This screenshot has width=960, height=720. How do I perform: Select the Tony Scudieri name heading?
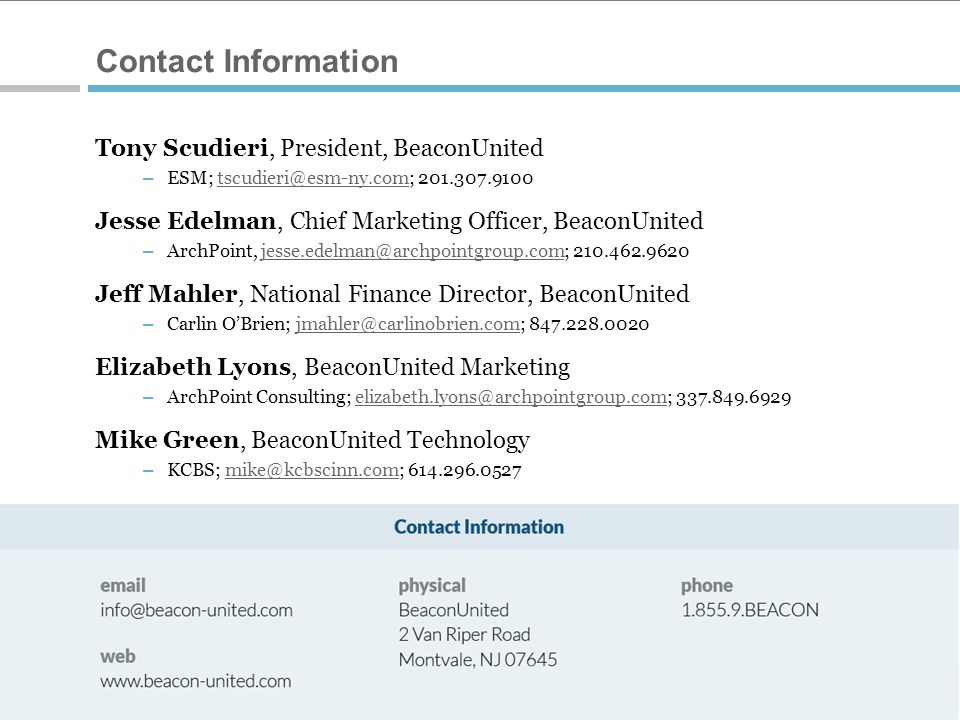tap(181, 148)
